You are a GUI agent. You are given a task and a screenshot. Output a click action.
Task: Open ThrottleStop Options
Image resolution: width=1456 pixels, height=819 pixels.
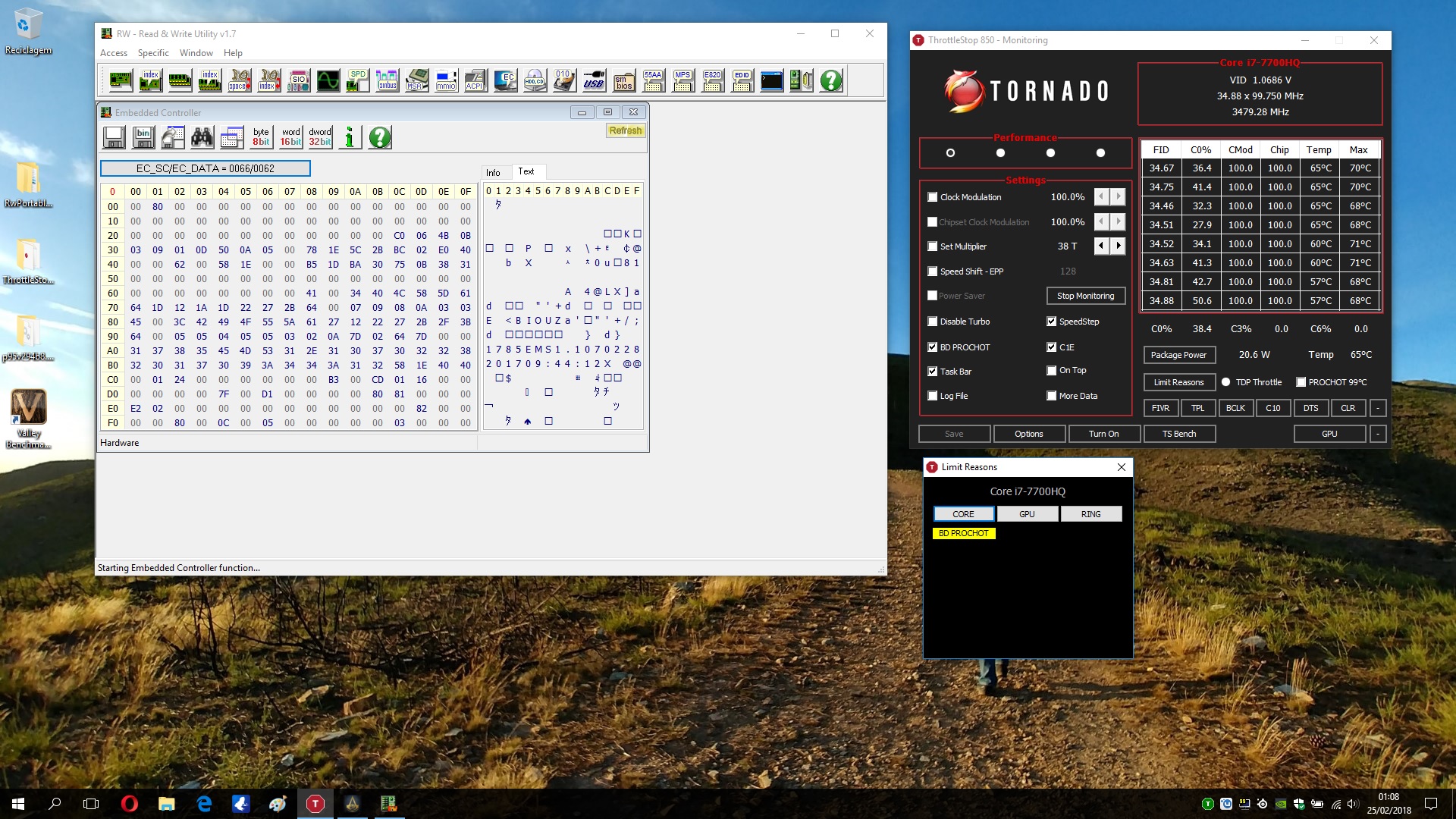(1029, 434)
